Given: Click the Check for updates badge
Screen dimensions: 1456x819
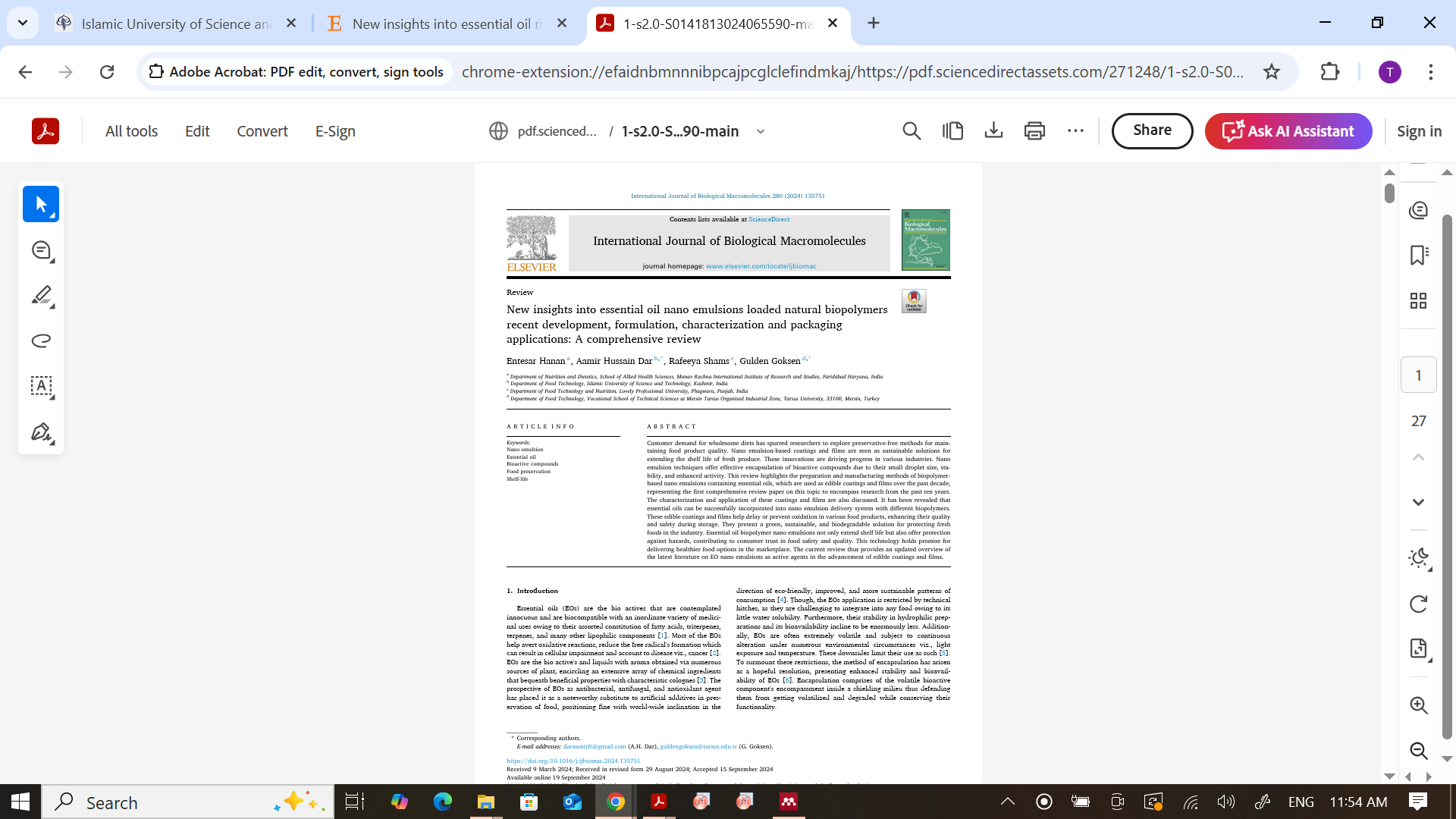Looking at the screenshot, I should pos(914,301).
